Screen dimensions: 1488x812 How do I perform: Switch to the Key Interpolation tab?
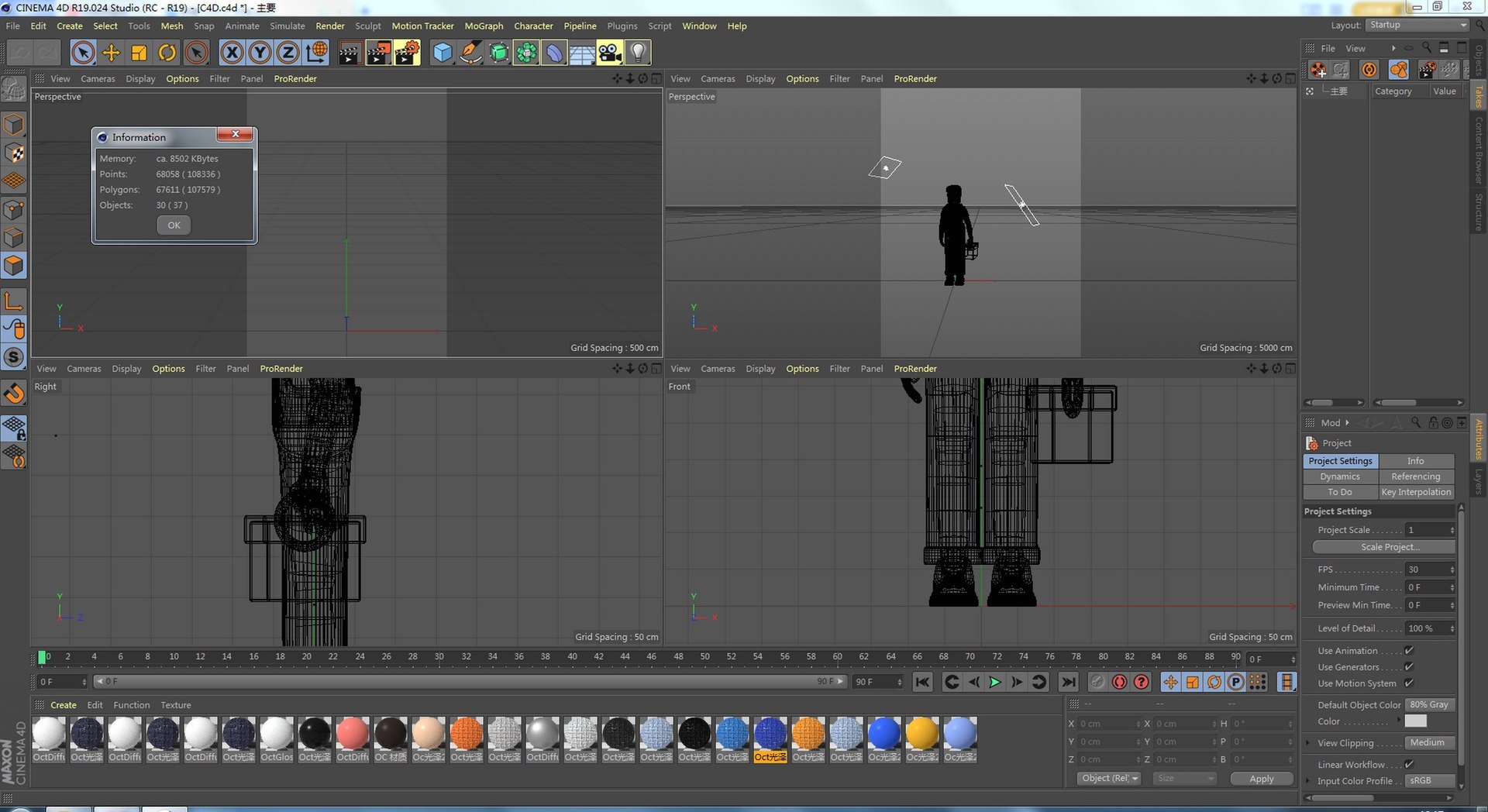click(1416, 492)
